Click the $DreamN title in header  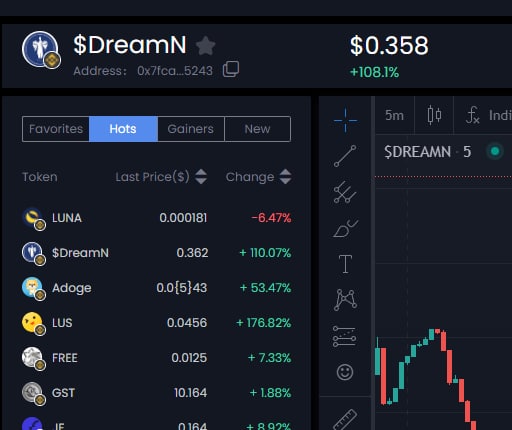tap(130, 45)
